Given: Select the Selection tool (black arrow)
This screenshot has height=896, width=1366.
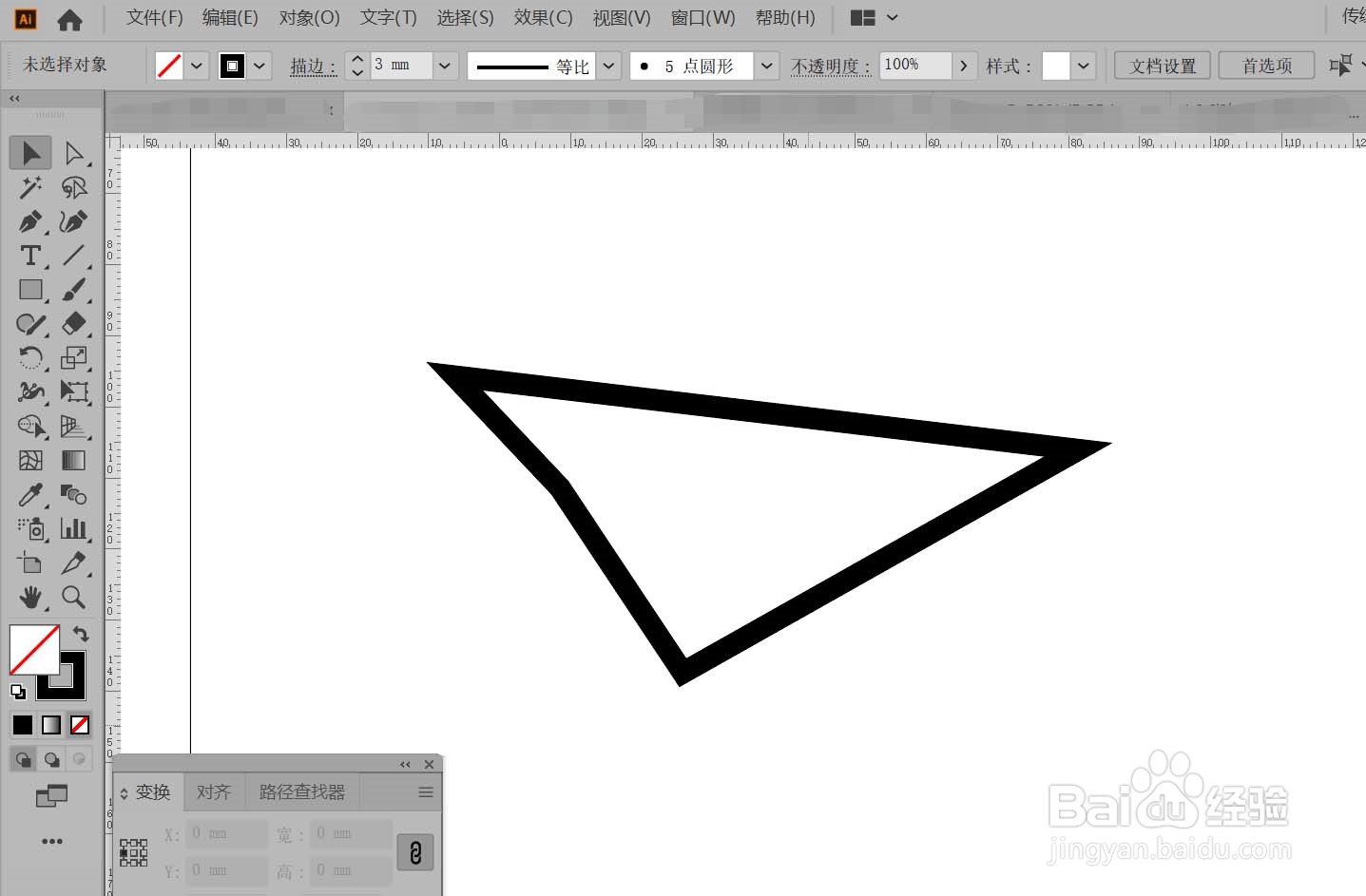Looking at the screenshot, I should click(30, 153).
